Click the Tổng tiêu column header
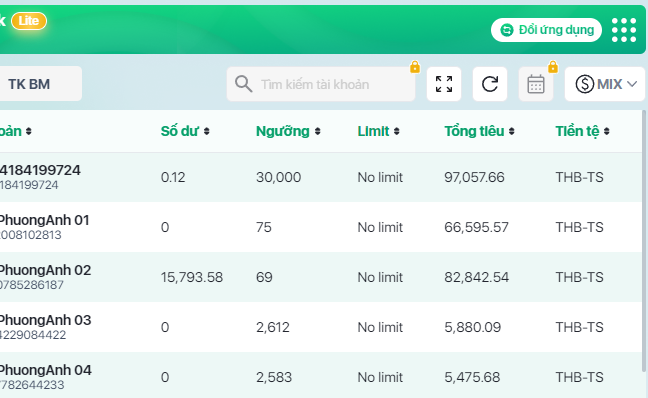Image resolution: width=648 pixels, height=398 pixels. point(474,131)
